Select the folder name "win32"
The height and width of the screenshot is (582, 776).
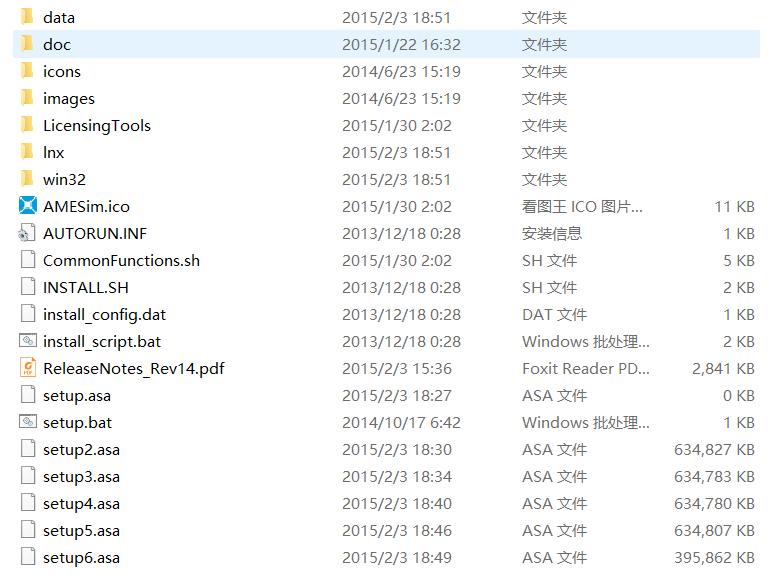pyautogui.click(x=64, y=180)
